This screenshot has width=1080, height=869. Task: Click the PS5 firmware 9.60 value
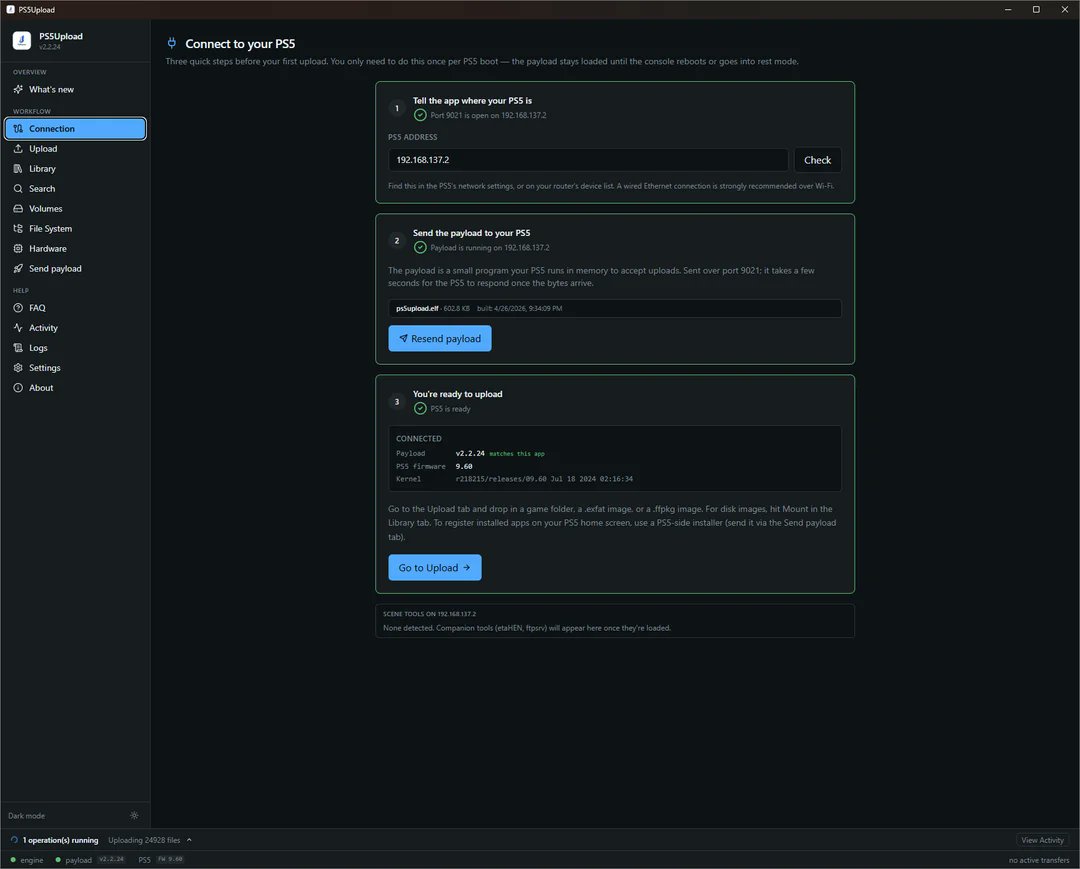464,466
